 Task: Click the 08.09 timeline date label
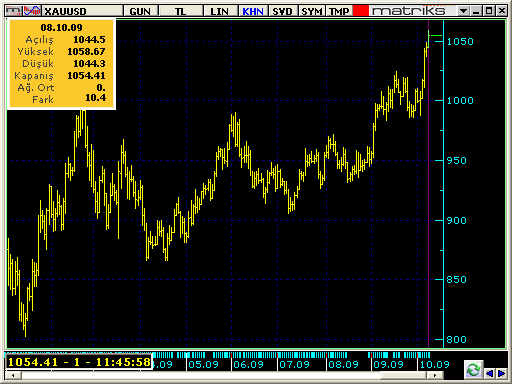[x=343, y=364]
